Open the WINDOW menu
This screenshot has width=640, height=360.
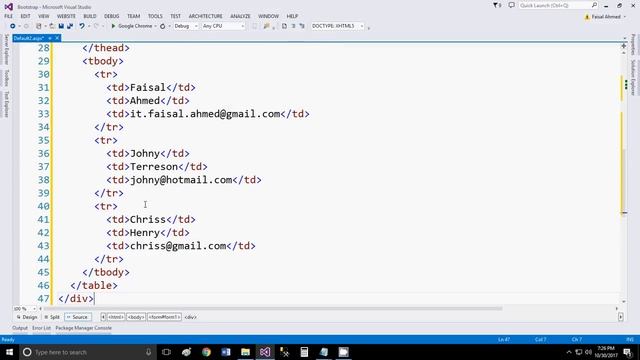click(x=268, y=16)
